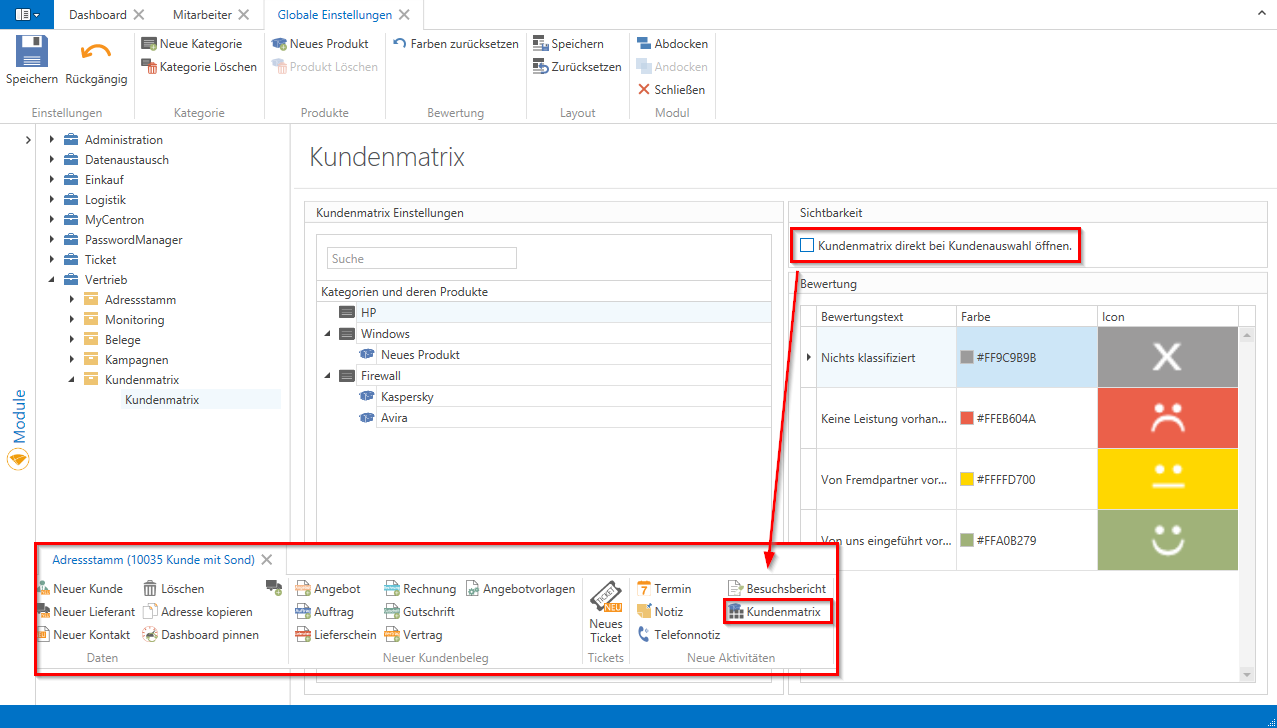1277x728 pixels.
Task: Click the Neues Ticket icon
Action: [x=605, y=598]
